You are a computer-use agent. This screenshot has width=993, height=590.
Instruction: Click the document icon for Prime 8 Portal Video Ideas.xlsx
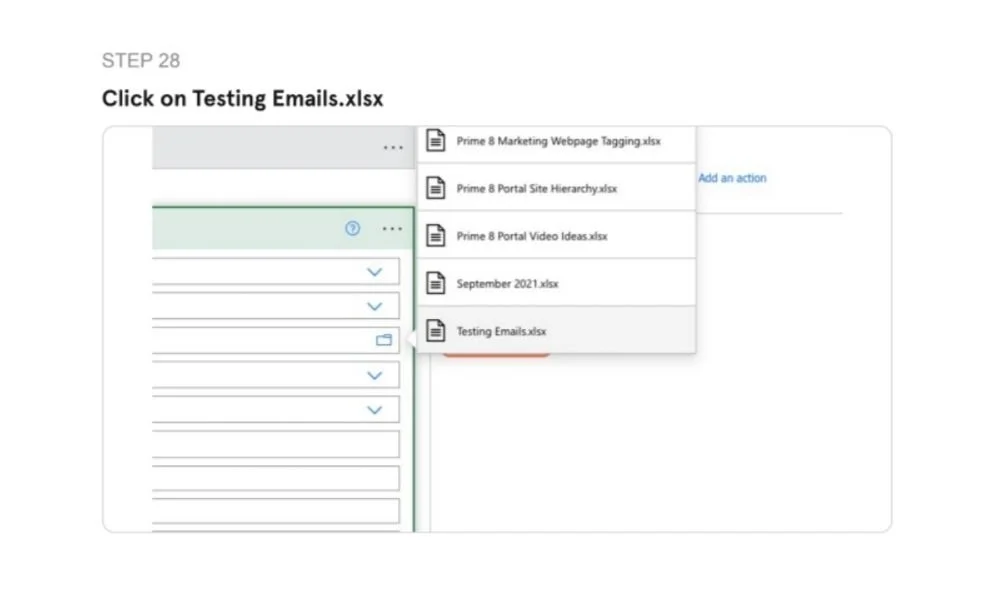(435, 235)
